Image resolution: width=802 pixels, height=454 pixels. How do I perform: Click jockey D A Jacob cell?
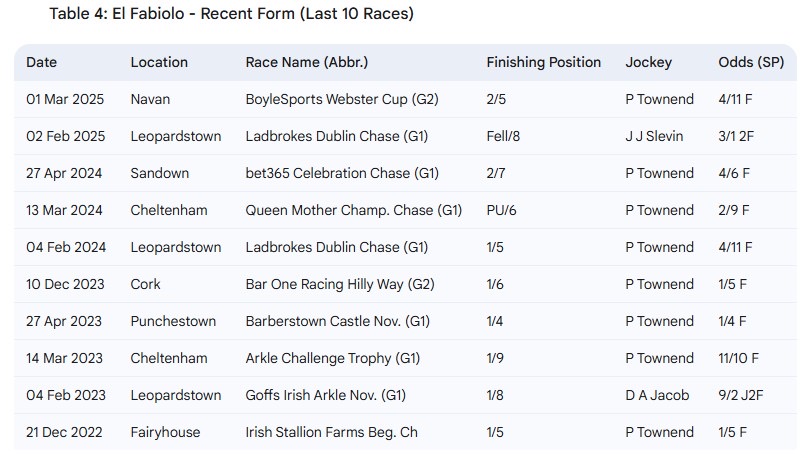(x=657, y=395)
